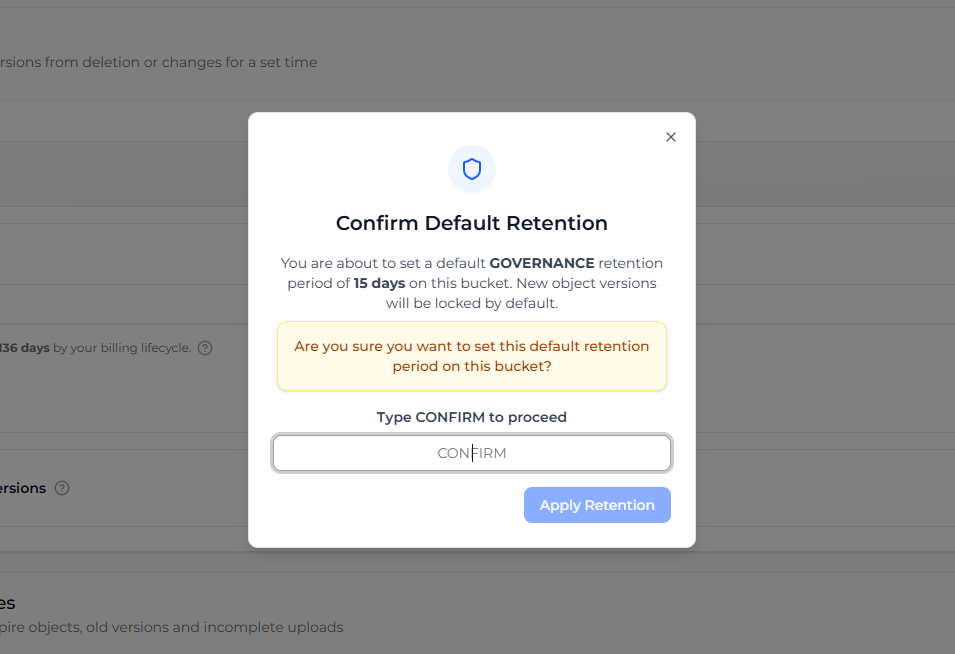Click the bold GOVERNANCE word
Screen dimensions: 955x654
(x=541, y=263)
